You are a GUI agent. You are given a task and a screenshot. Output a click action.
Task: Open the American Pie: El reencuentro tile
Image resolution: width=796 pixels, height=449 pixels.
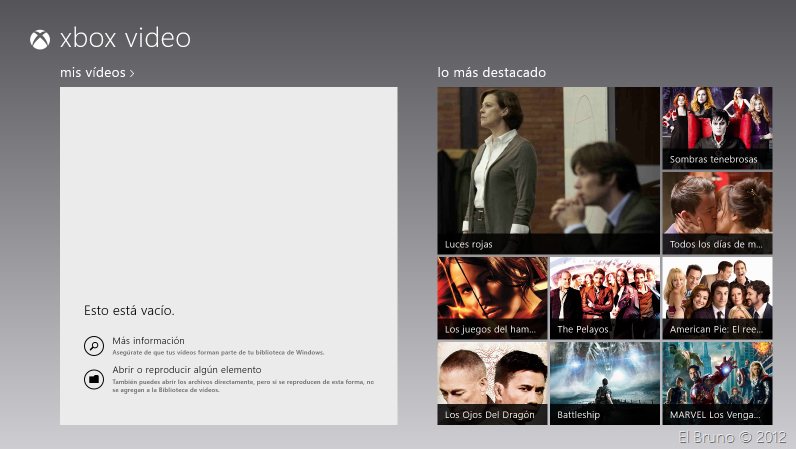point(716,297)
